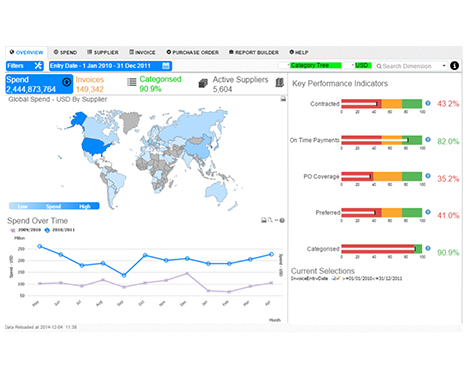Open the USD currency dropdown
466x375 pixels.
361,65
